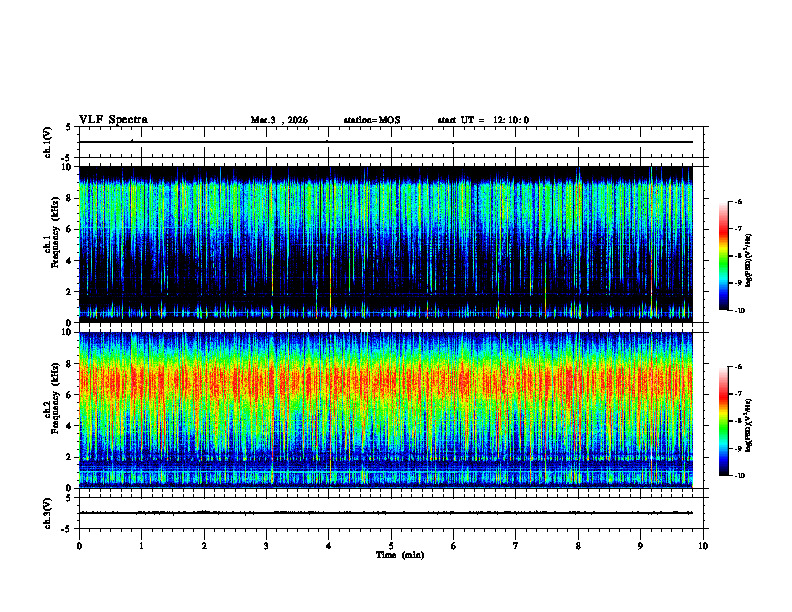Viewport: 792px width, 612px height.
Task: Click the ch.1 voltage waveform trace
Action: (385, 142)
